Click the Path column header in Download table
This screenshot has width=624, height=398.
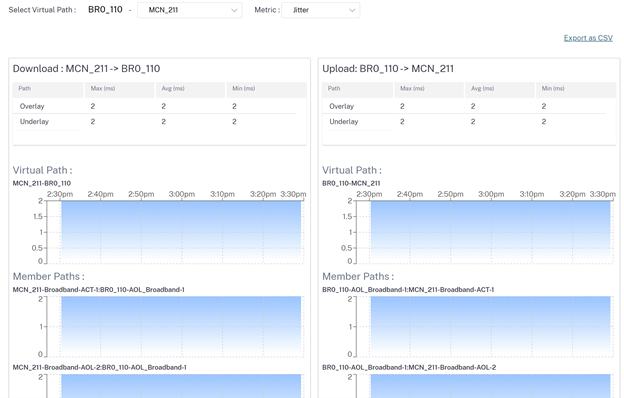pyautogui.click(x=48, y=89)
